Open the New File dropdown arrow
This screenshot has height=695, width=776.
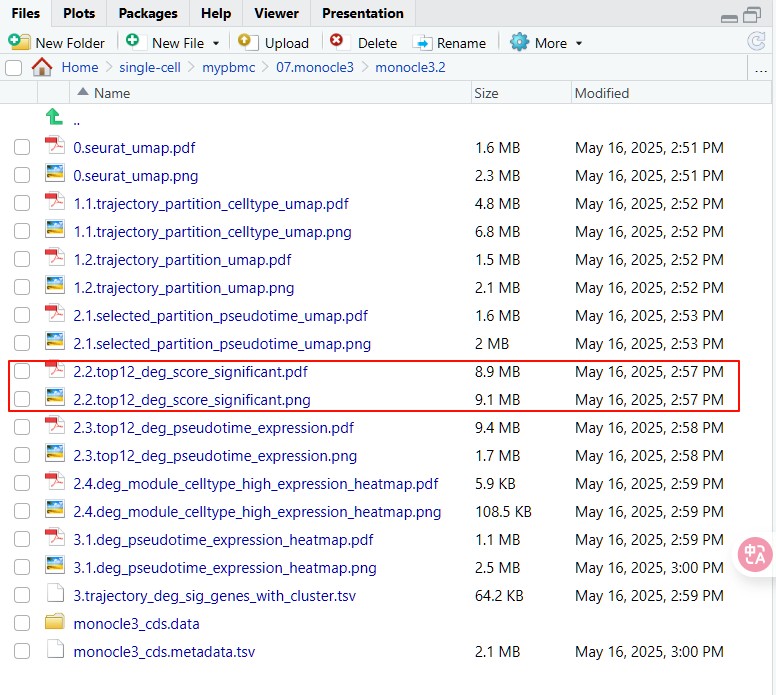point(216,44)
